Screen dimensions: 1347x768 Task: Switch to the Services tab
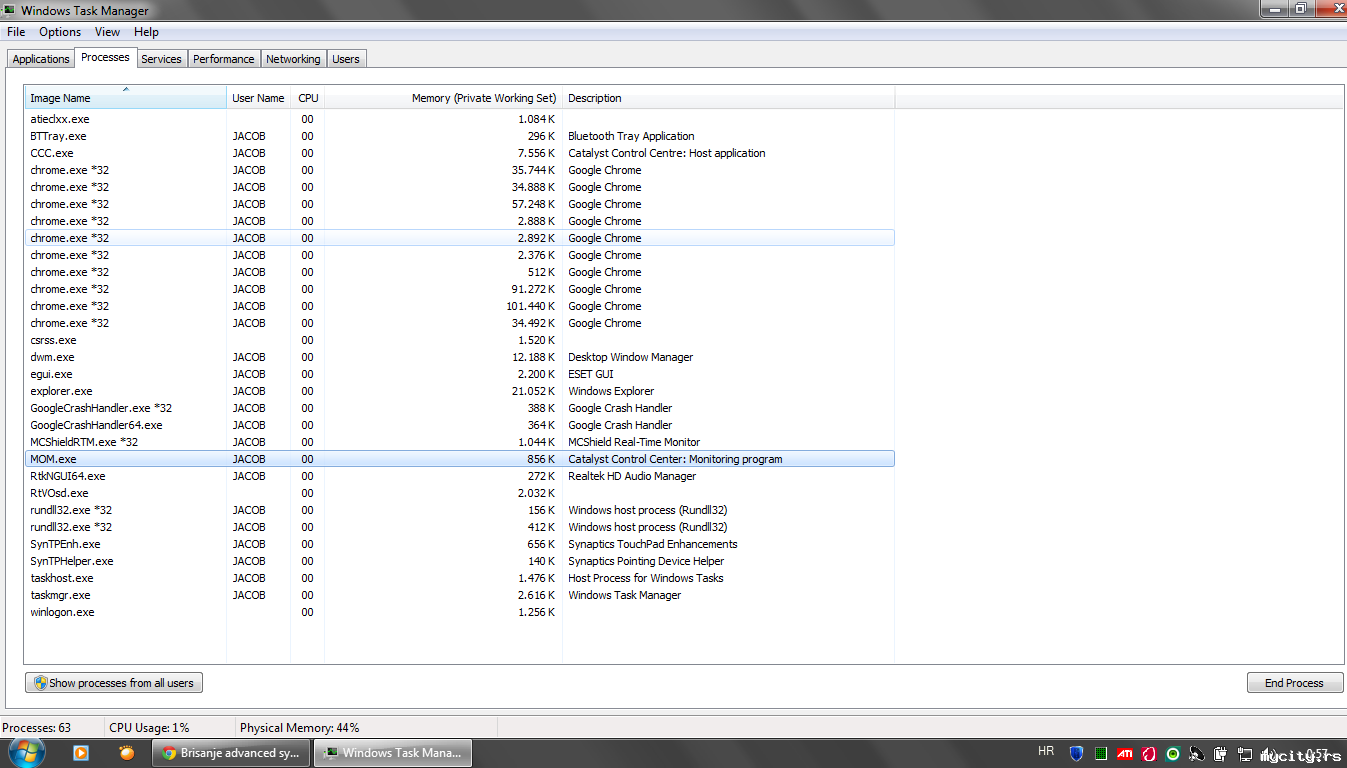161,59
